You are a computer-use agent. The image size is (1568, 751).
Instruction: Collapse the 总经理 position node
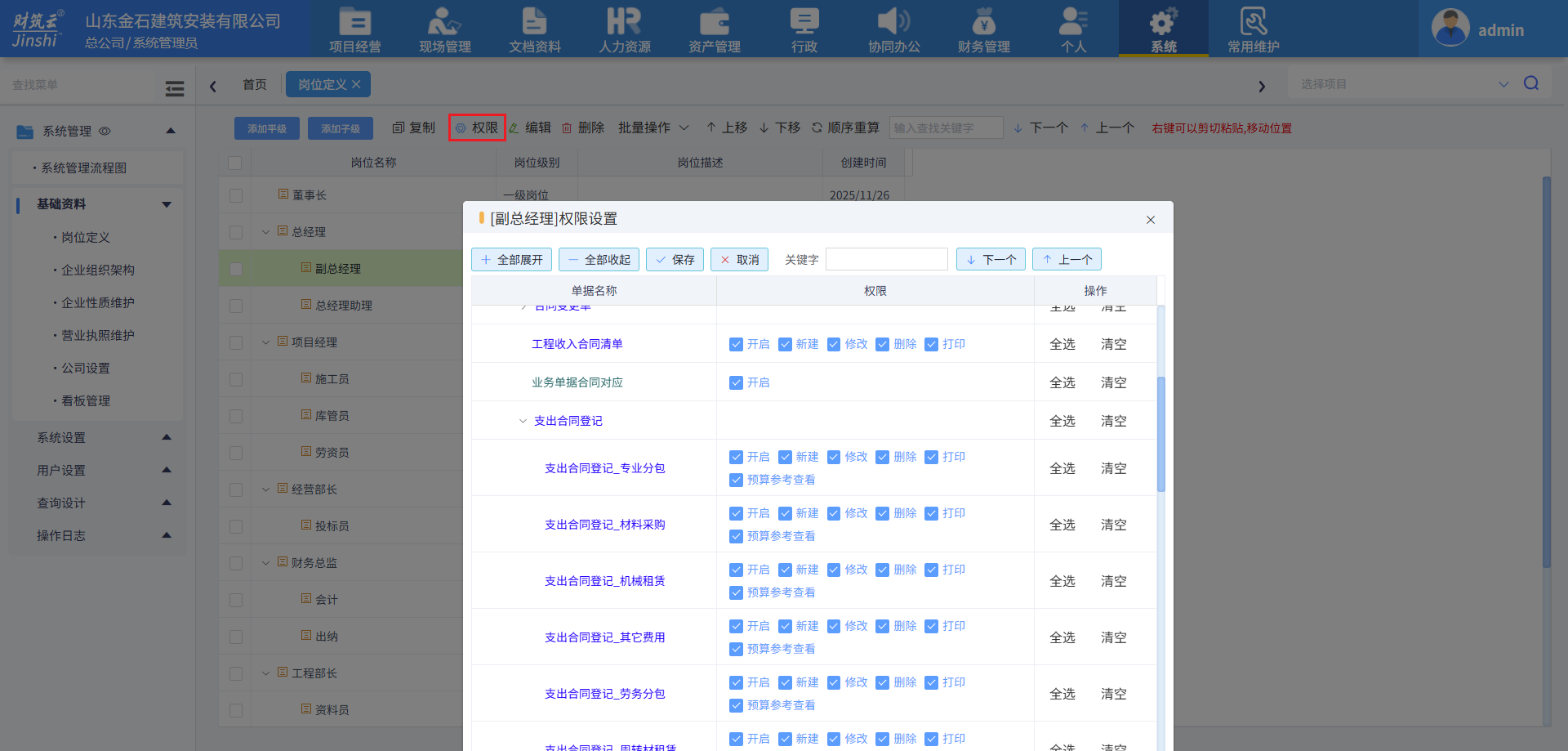point(265,232)
